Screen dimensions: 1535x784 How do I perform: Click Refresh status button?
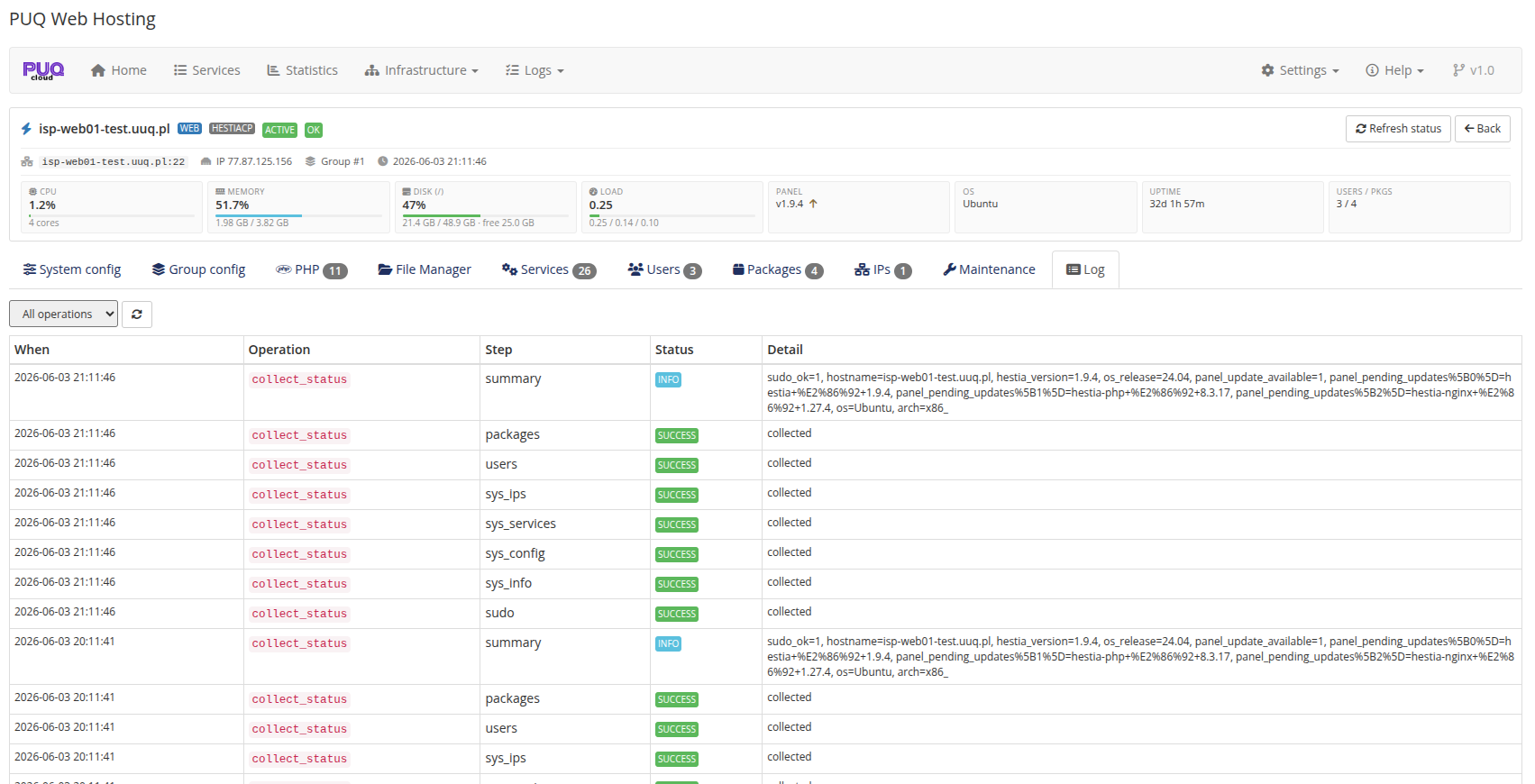pos(1398,129)
